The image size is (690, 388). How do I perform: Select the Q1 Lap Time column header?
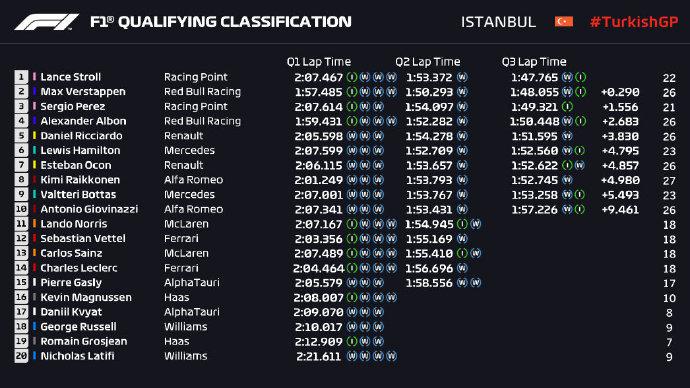[x=319, y=62]
